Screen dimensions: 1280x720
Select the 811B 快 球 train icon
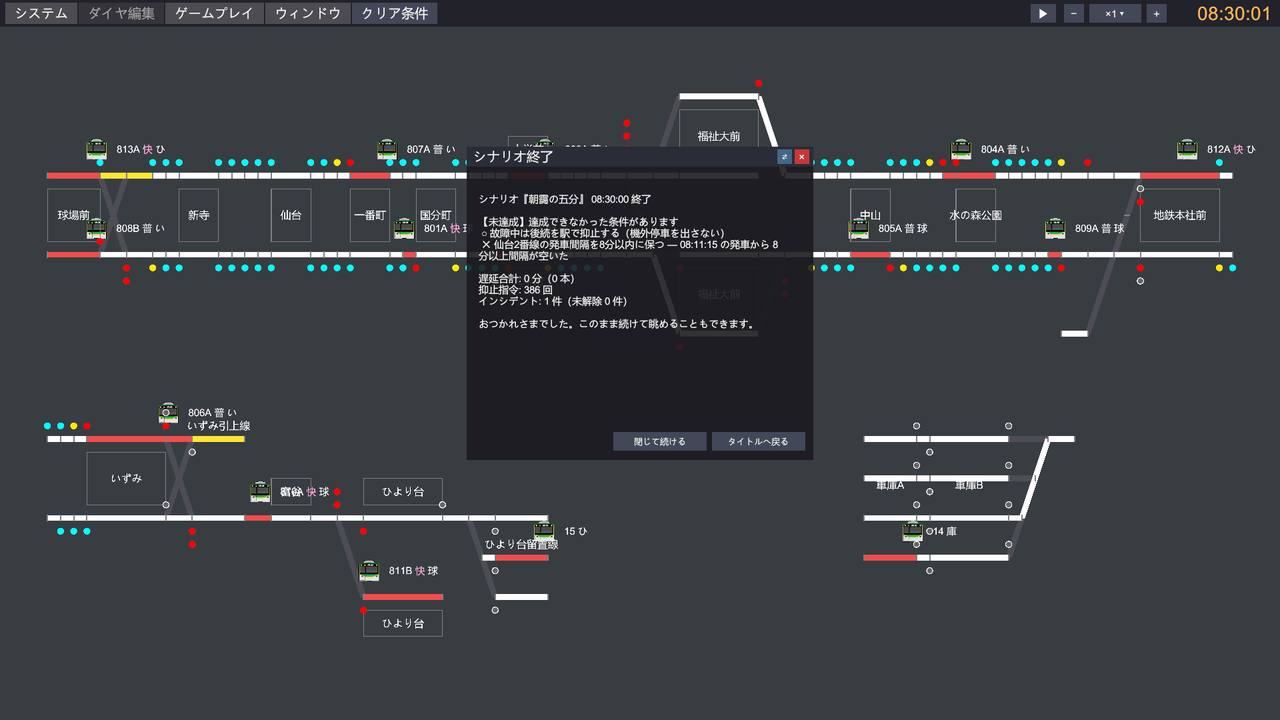click(x=369, y=571)
